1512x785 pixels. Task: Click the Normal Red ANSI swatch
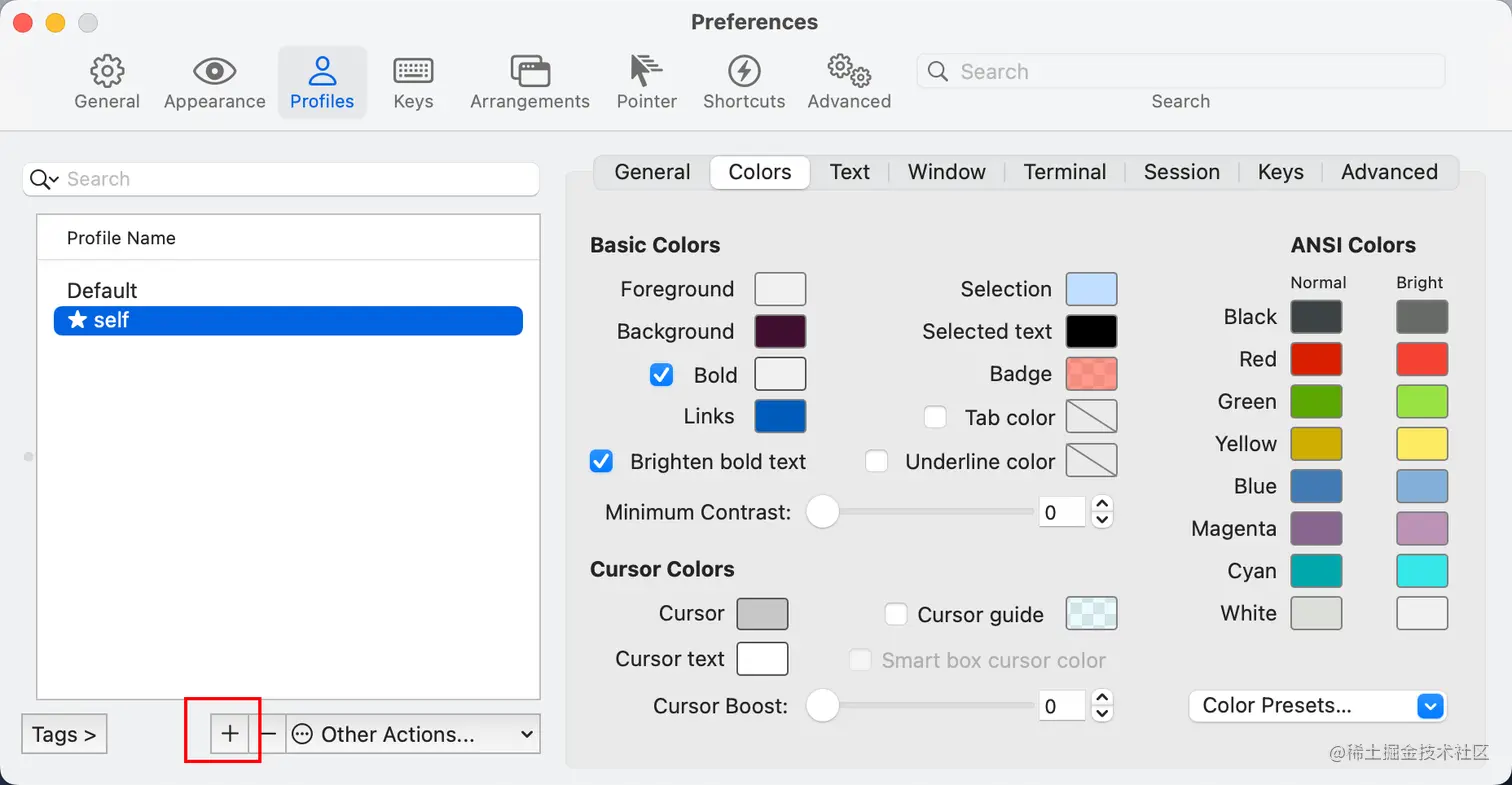click(x=1316, y=359)
